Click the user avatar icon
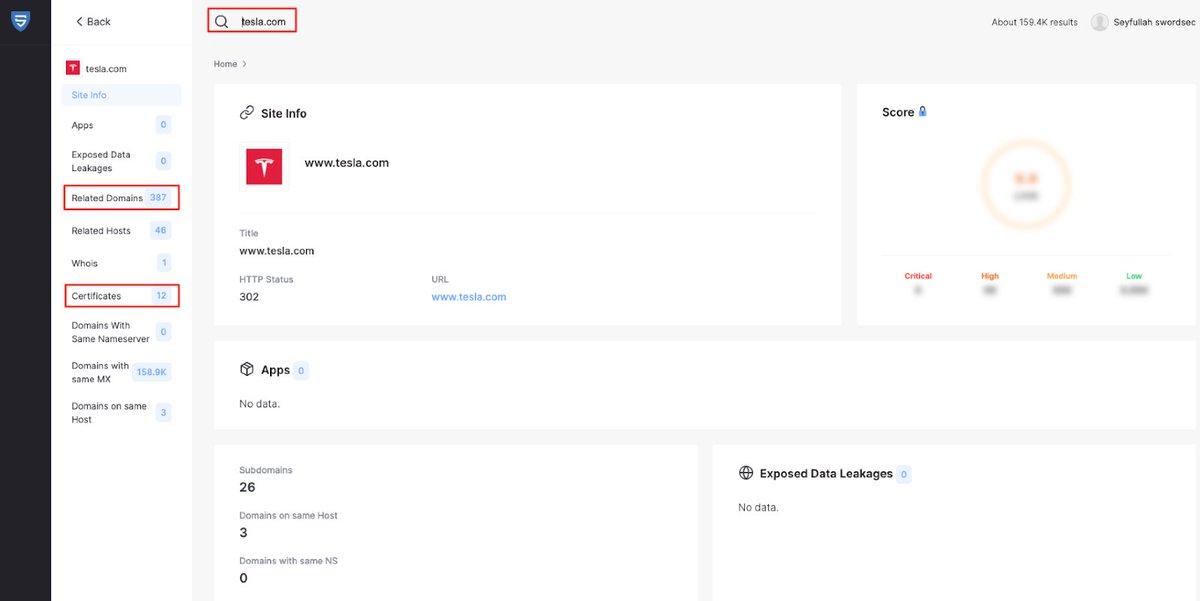 (1100, 22)
